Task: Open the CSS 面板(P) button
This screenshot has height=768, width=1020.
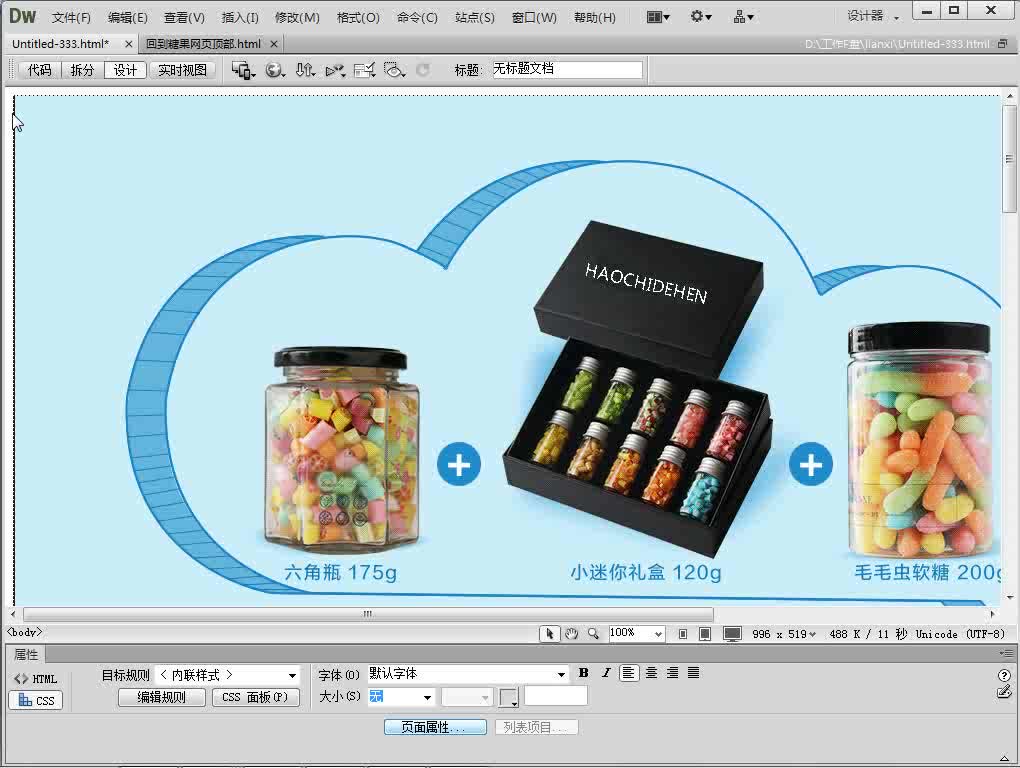Action: (x=255, y=697)
